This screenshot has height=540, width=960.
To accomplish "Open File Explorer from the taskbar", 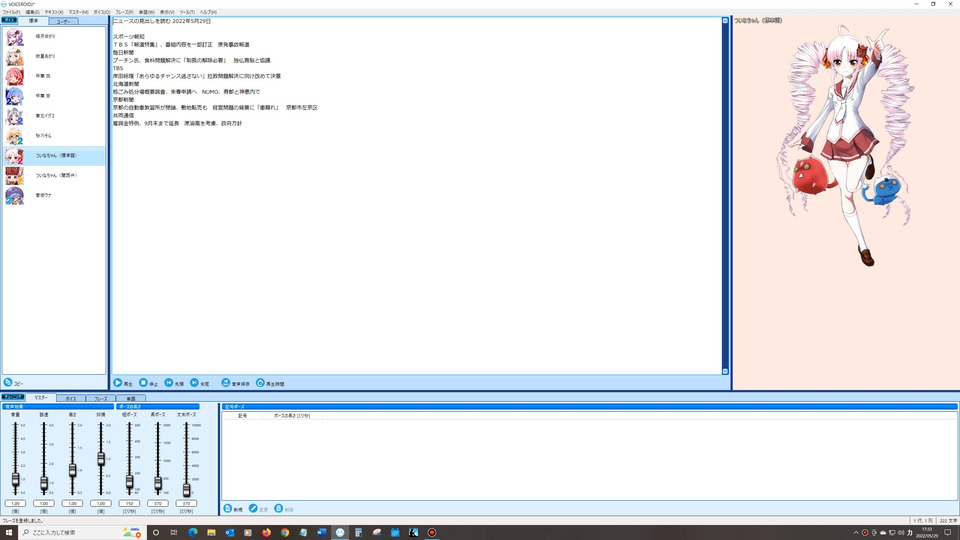I will click(x=211, y=533).
